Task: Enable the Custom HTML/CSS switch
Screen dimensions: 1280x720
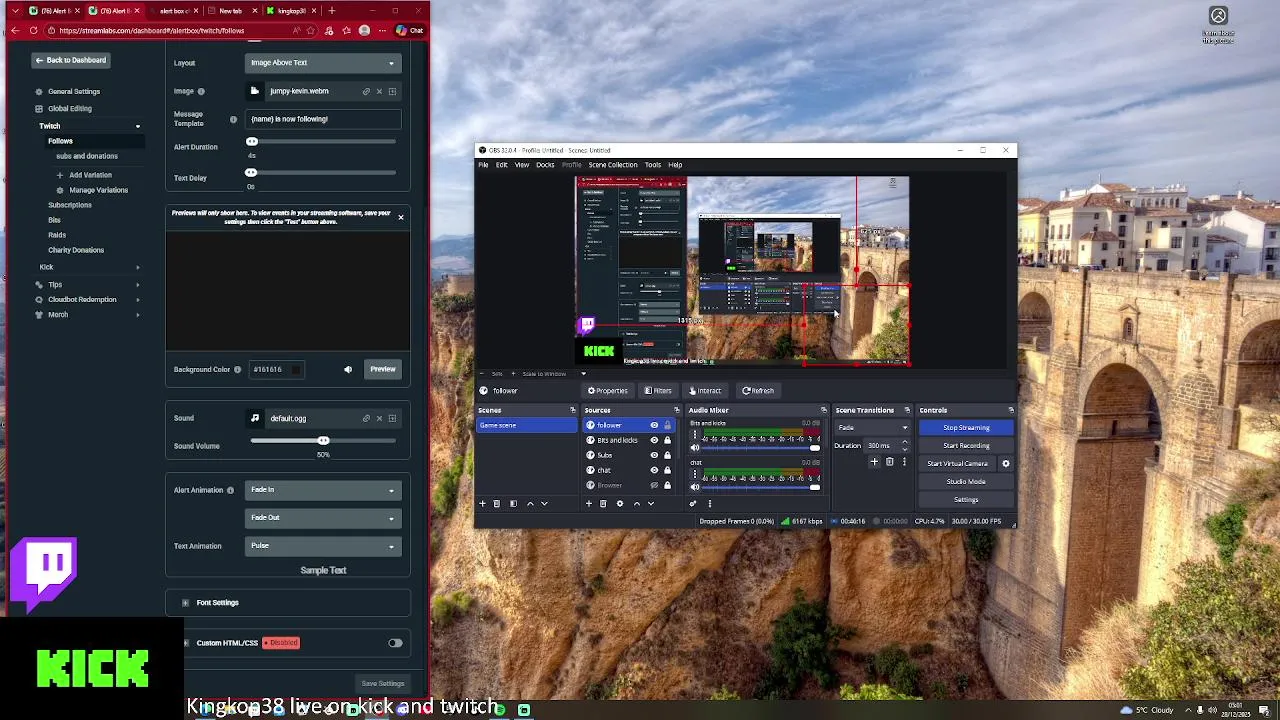Action: [x=395, y=643]
